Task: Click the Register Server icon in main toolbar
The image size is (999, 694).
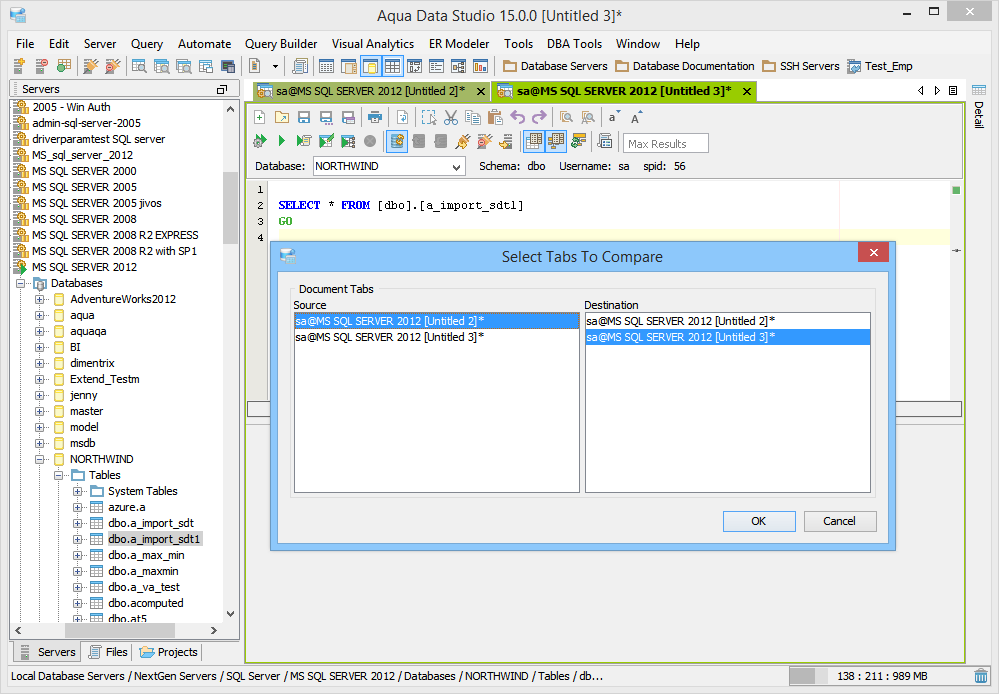Action: (19, 66)
